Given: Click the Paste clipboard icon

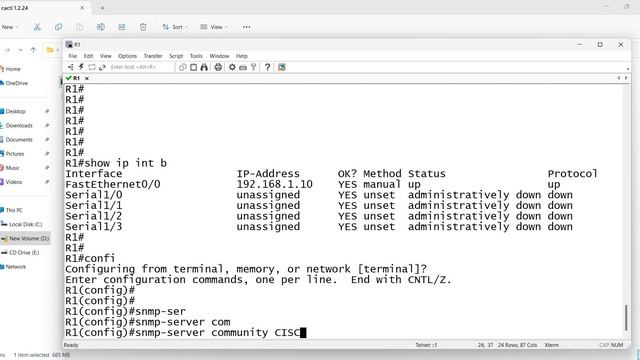Looking at the screenshot, I should [x=193, y=67].
